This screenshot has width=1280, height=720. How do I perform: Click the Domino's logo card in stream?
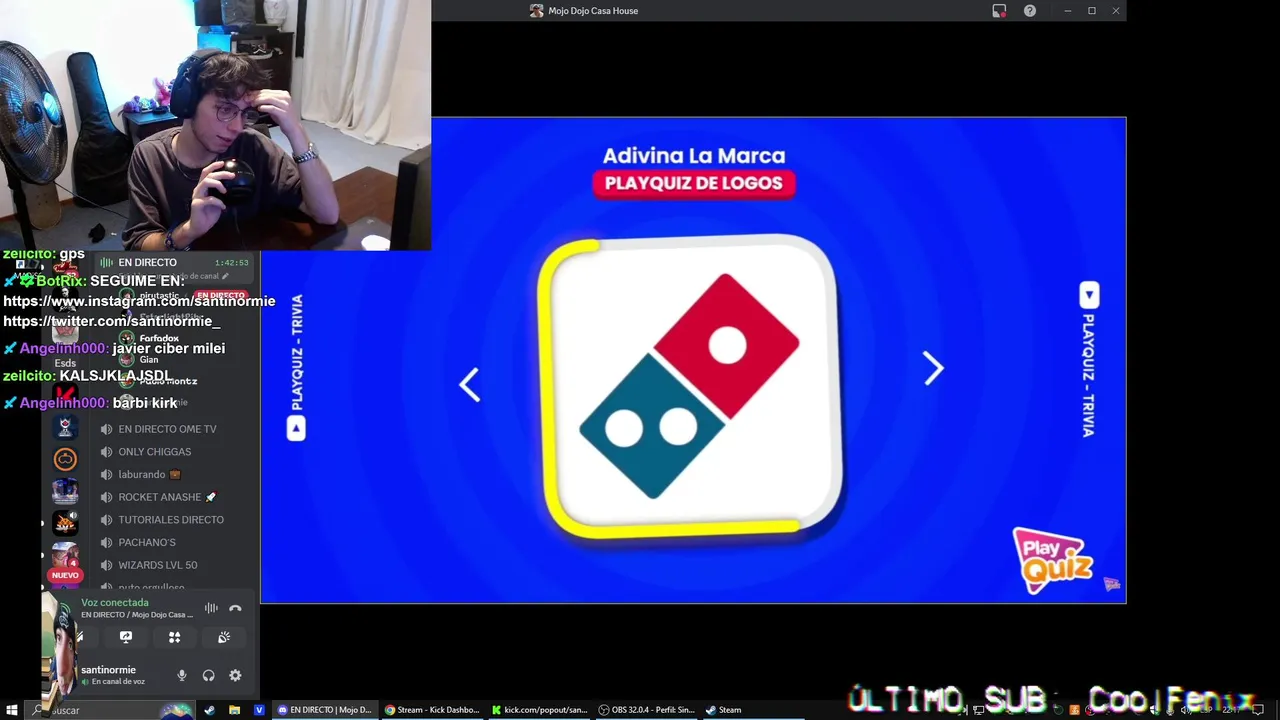(690, 388)
